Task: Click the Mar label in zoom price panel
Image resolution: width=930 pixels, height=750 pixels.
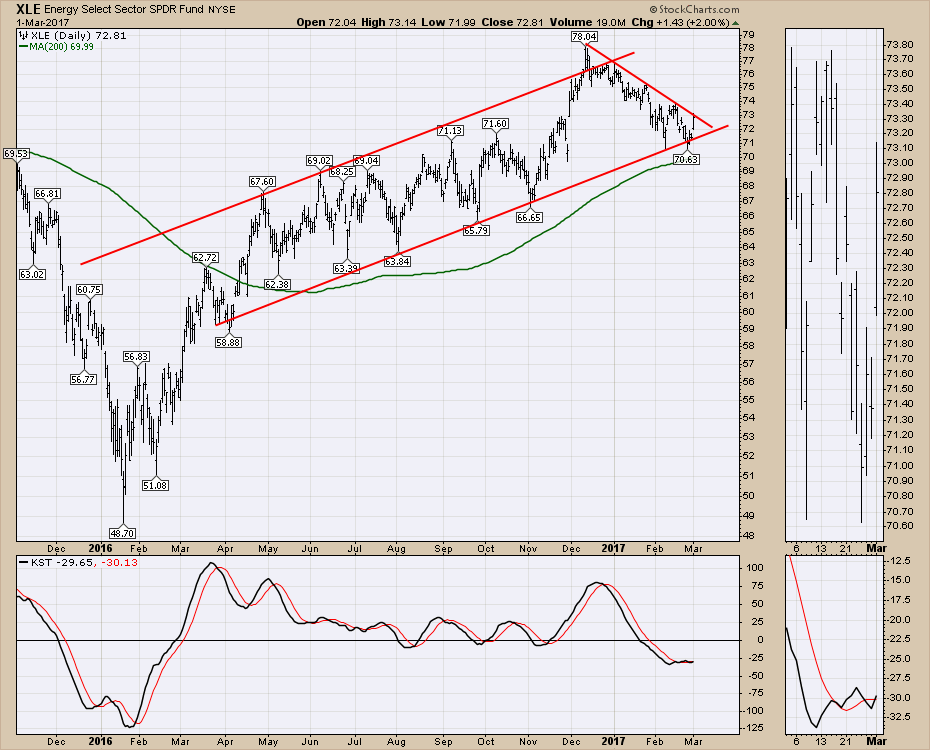Action: [x=877, y=548]
